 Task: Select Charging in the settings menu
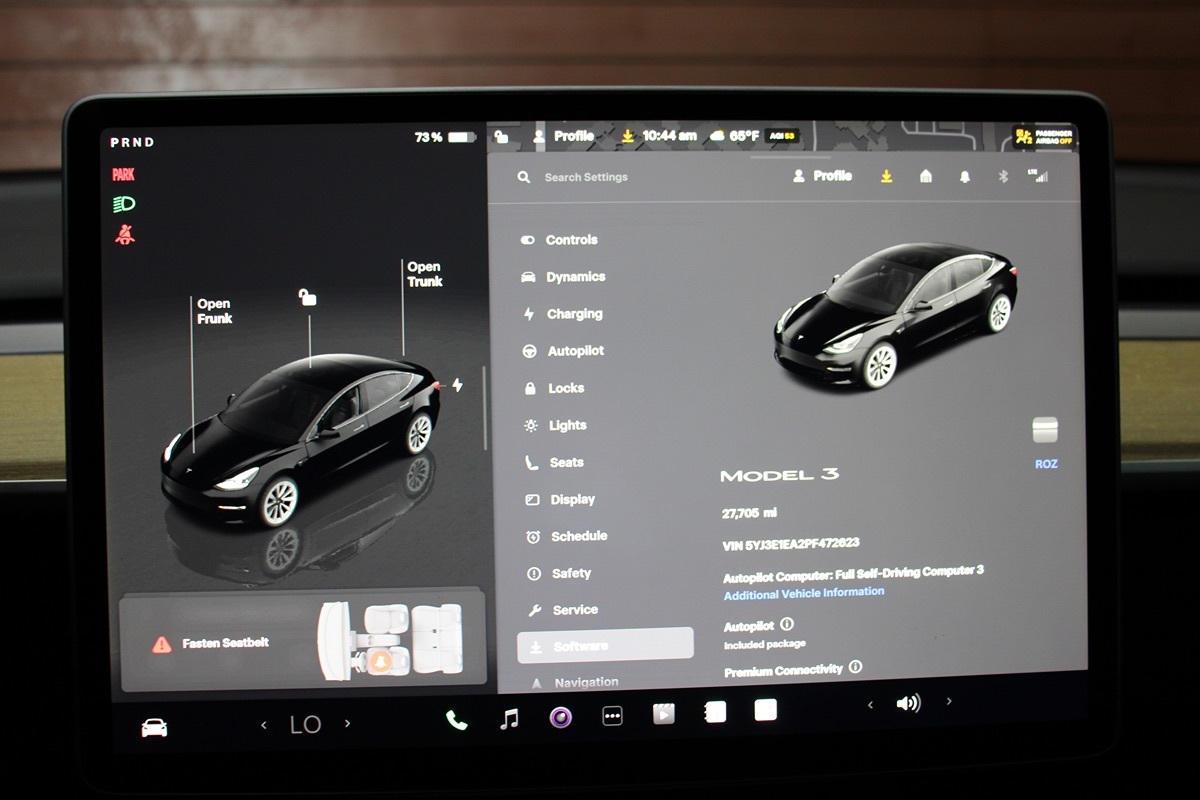(573, 314)
